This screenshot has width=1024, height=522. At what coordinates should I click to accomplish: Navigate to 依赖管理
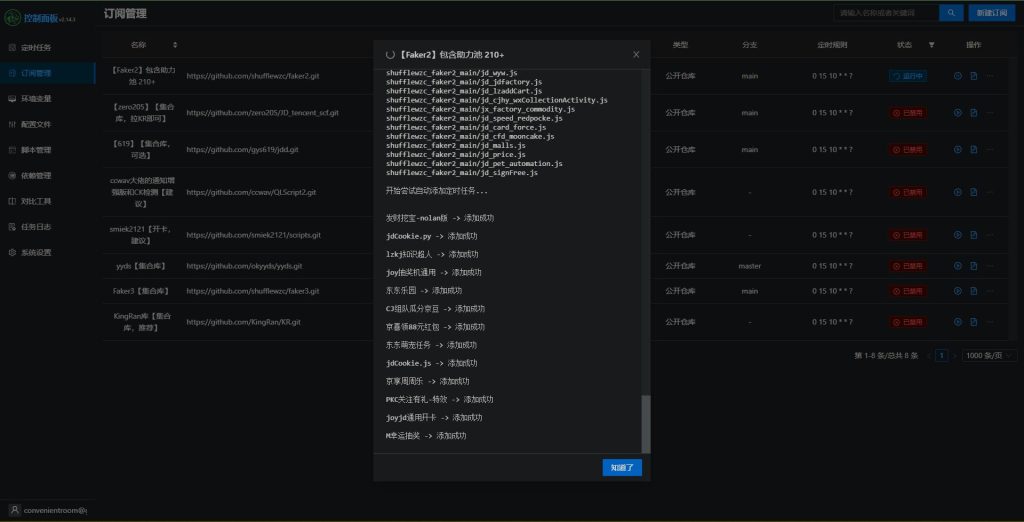[x=47, y=176]
